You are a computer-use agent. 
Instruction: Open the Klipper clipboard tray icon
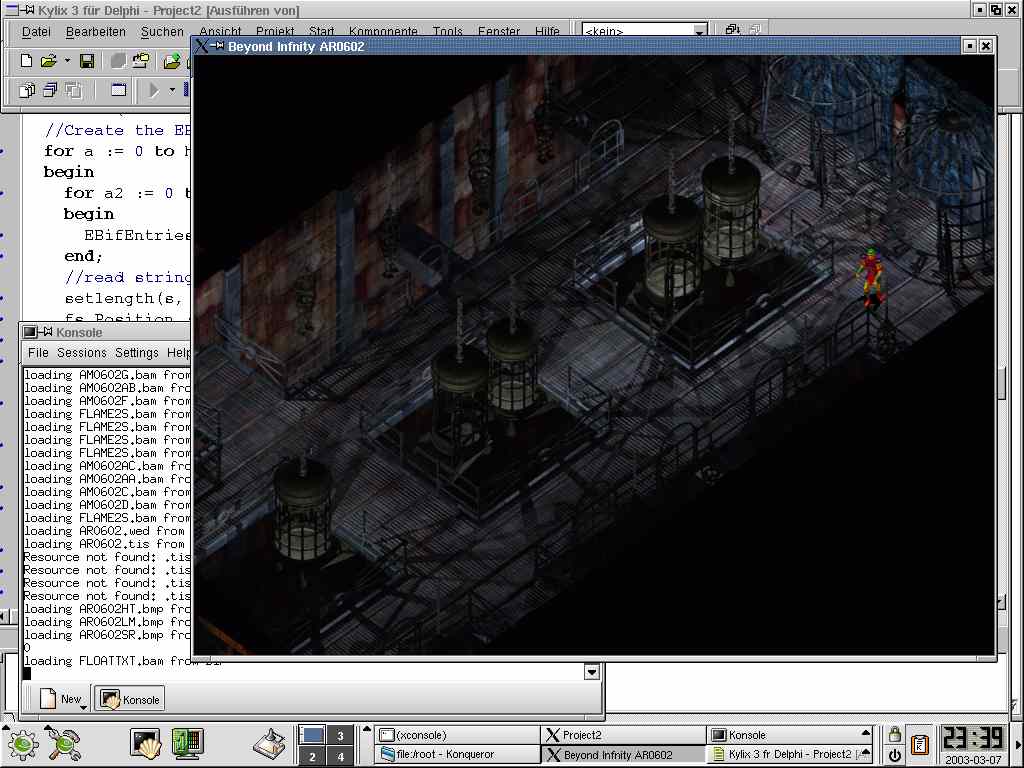(x=920, y=744)
